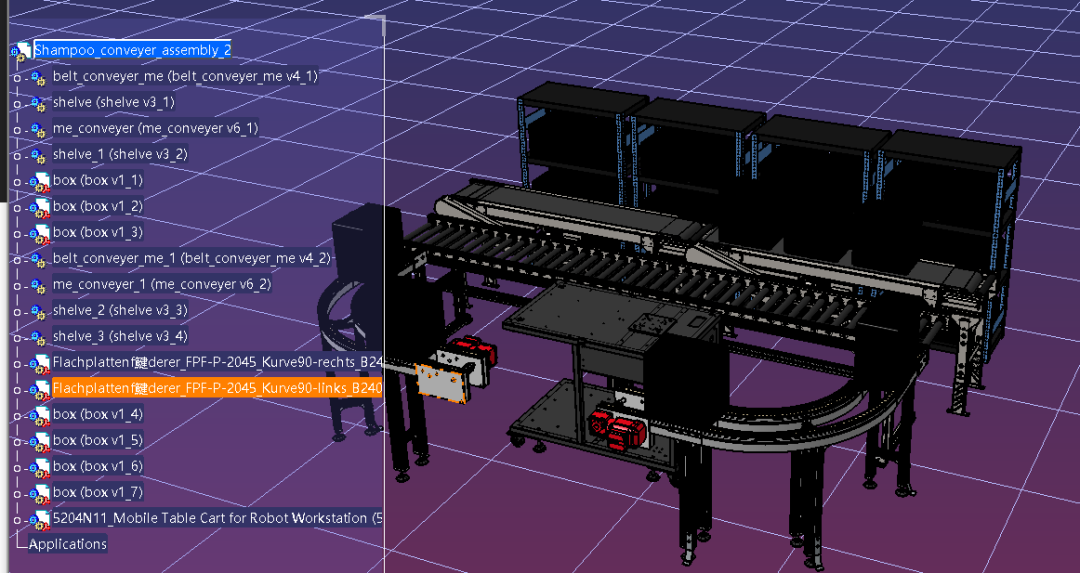Select 'box (box v1_2)' label
This screenshot has width=1080, height=573.
[98, 206]
